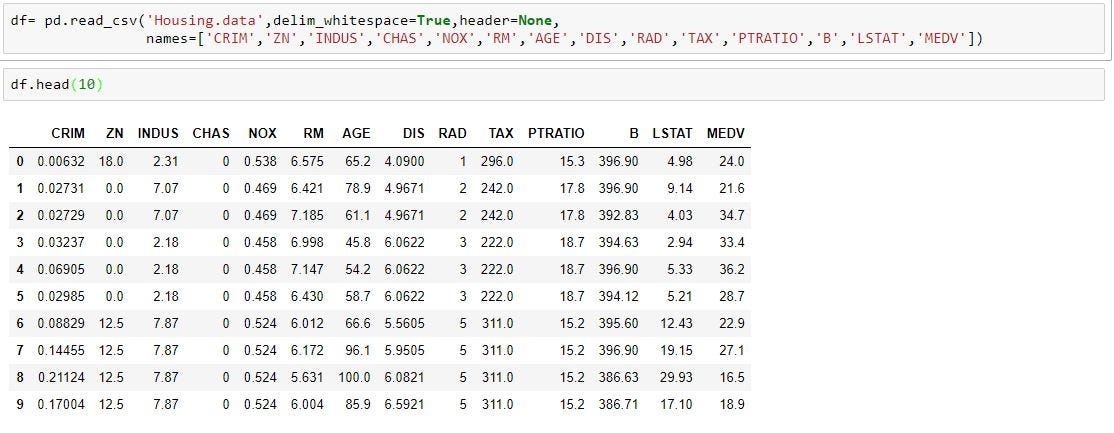1114x433 pixels.
Task: Click the RAD column header
Action: point(453,134)
